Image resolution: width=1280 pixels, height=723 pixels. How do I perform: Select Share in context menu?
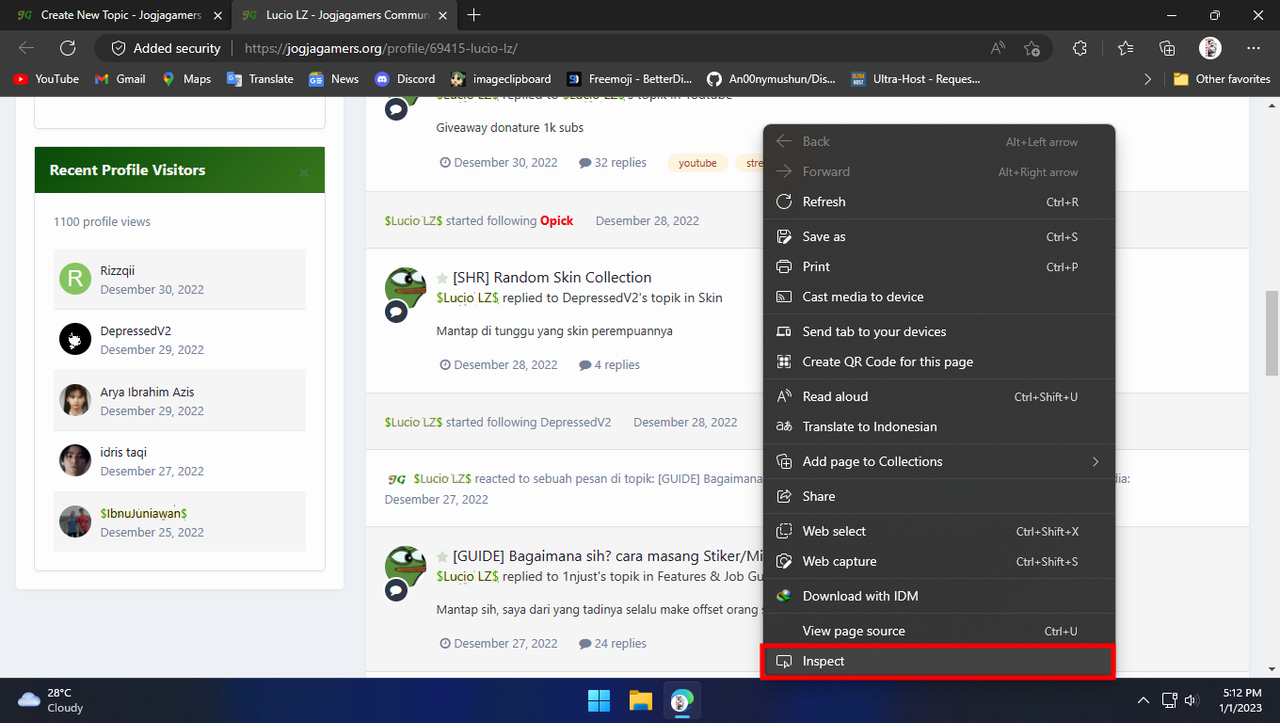coord(938,496)
